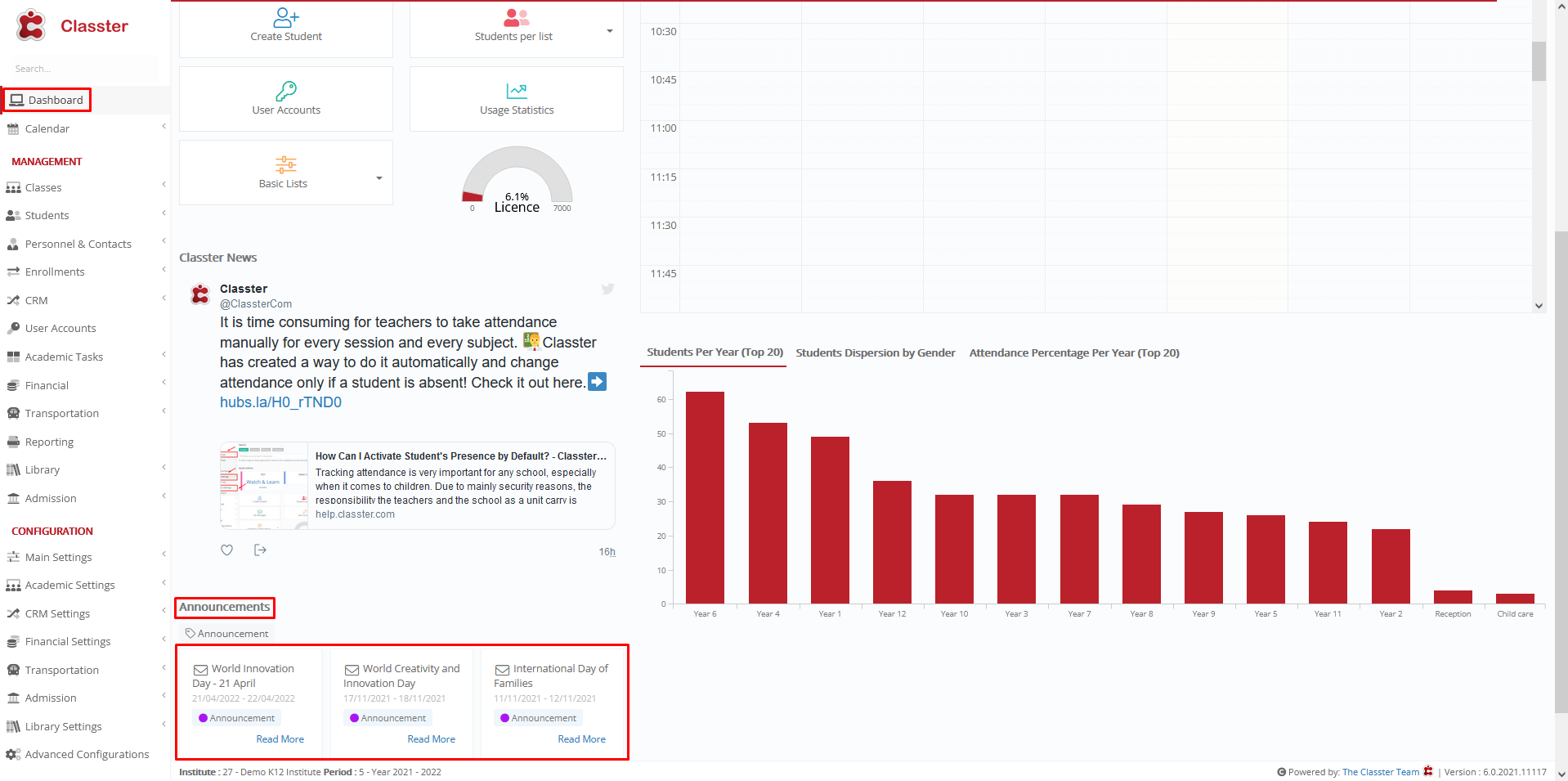The height and width of the screenshot is (781, 1568).
Task: Expand the Financial Settings chevron
Action: coord(164,639)
